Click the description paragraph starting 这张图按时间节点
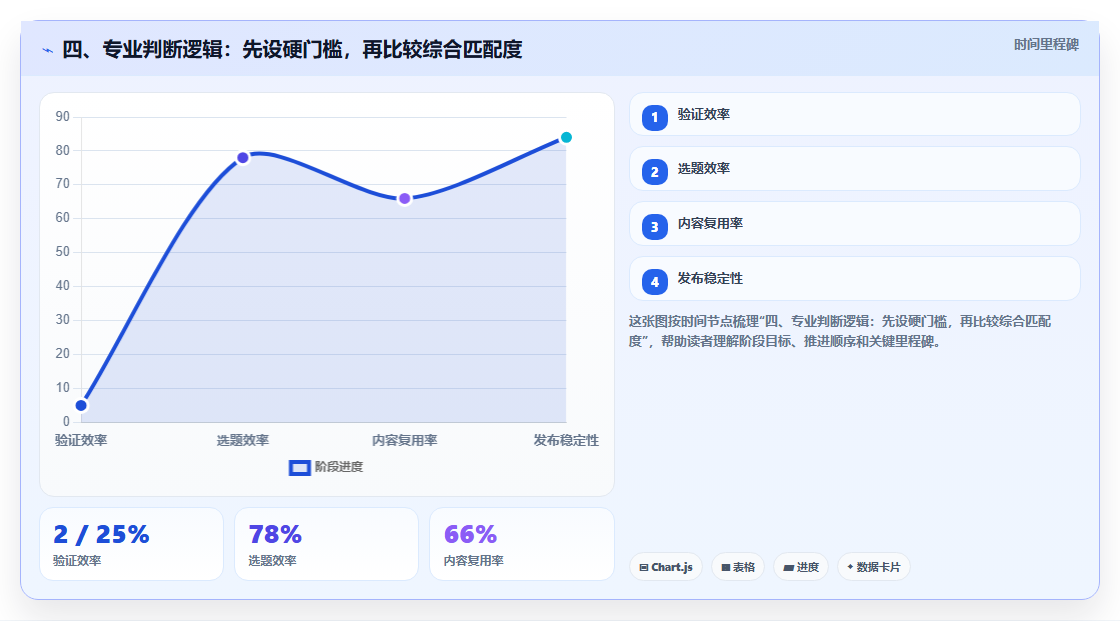Screen dimensions: 1120x621 [840, 331]
